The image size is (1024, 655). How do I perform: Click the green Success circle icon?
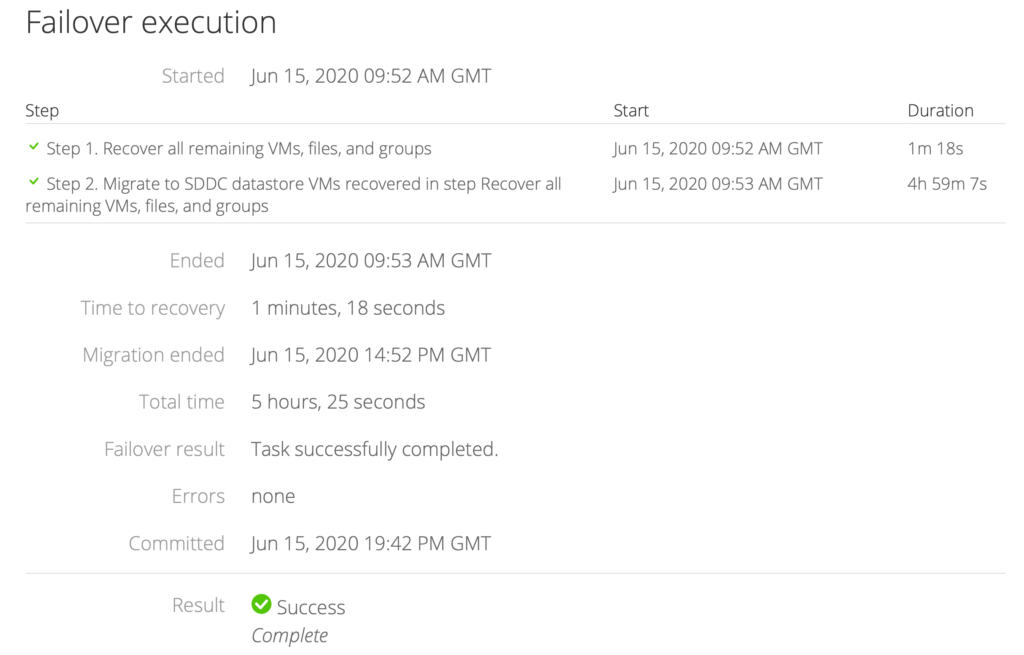(261, 605)
